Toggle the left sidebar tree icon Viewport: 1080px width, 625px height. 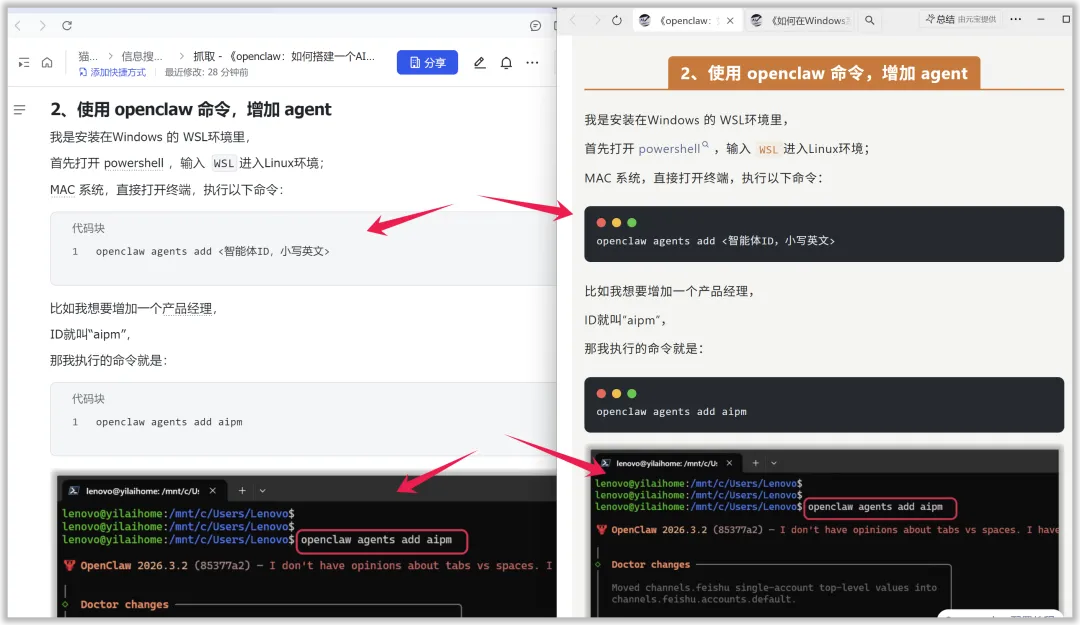click(23, 63)
